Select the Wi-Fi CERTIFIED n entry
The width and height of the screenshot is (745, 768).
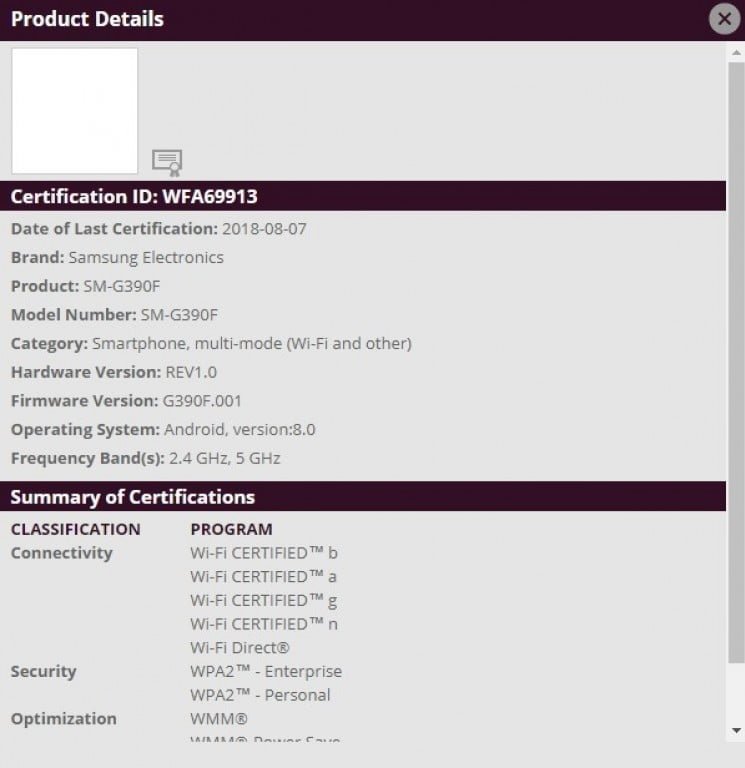(x=264, y=624)
